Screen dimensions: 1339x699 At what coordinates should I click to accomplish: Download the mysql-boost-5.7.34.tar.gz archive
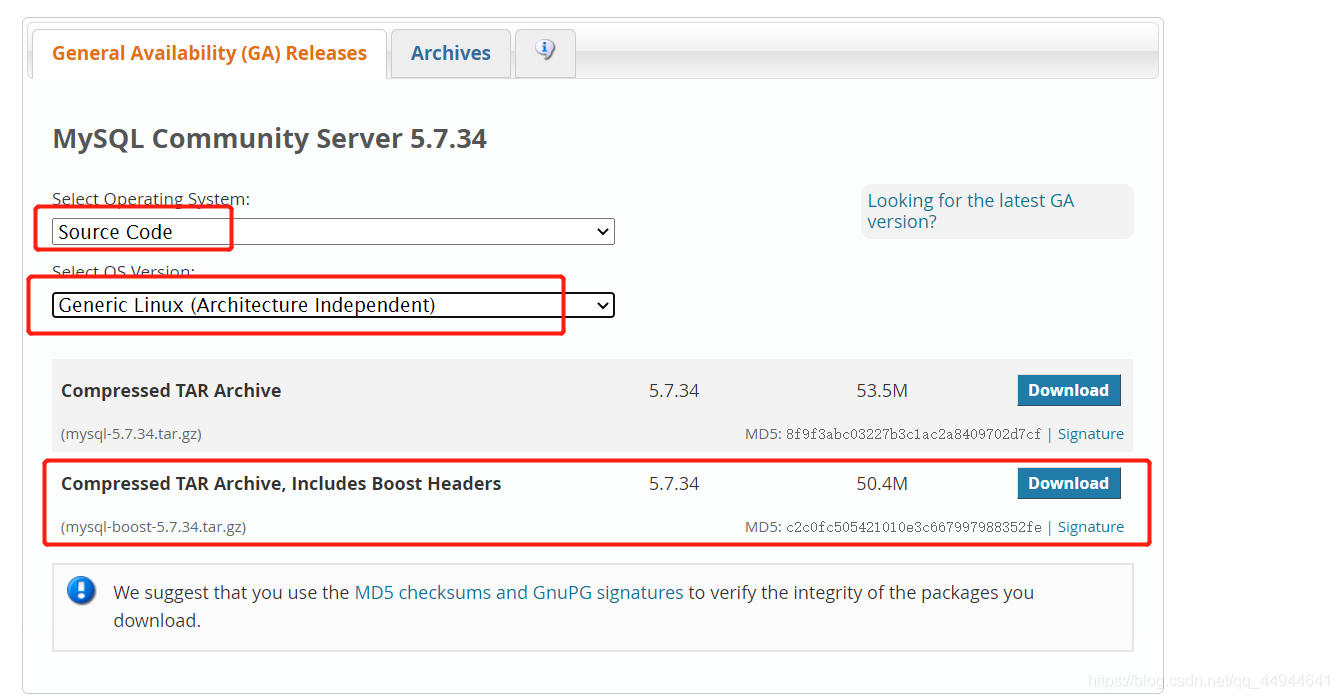[1069, 483]
